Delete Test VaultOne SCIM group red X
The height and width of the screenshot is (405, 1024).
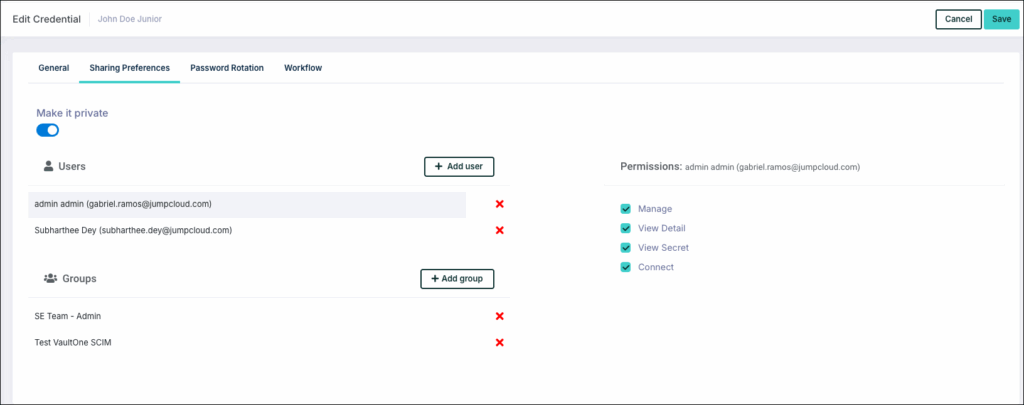pyautogui.click(x=500, y=342)
